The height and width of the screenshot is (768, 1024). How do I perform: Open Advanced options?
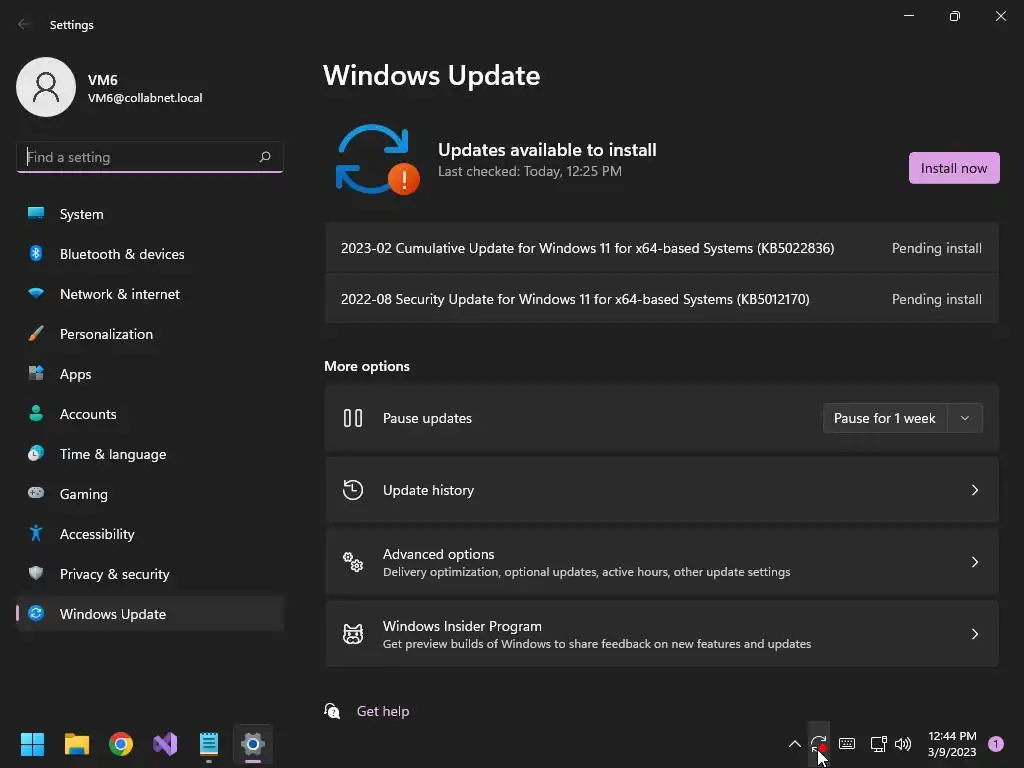(662, 562)
